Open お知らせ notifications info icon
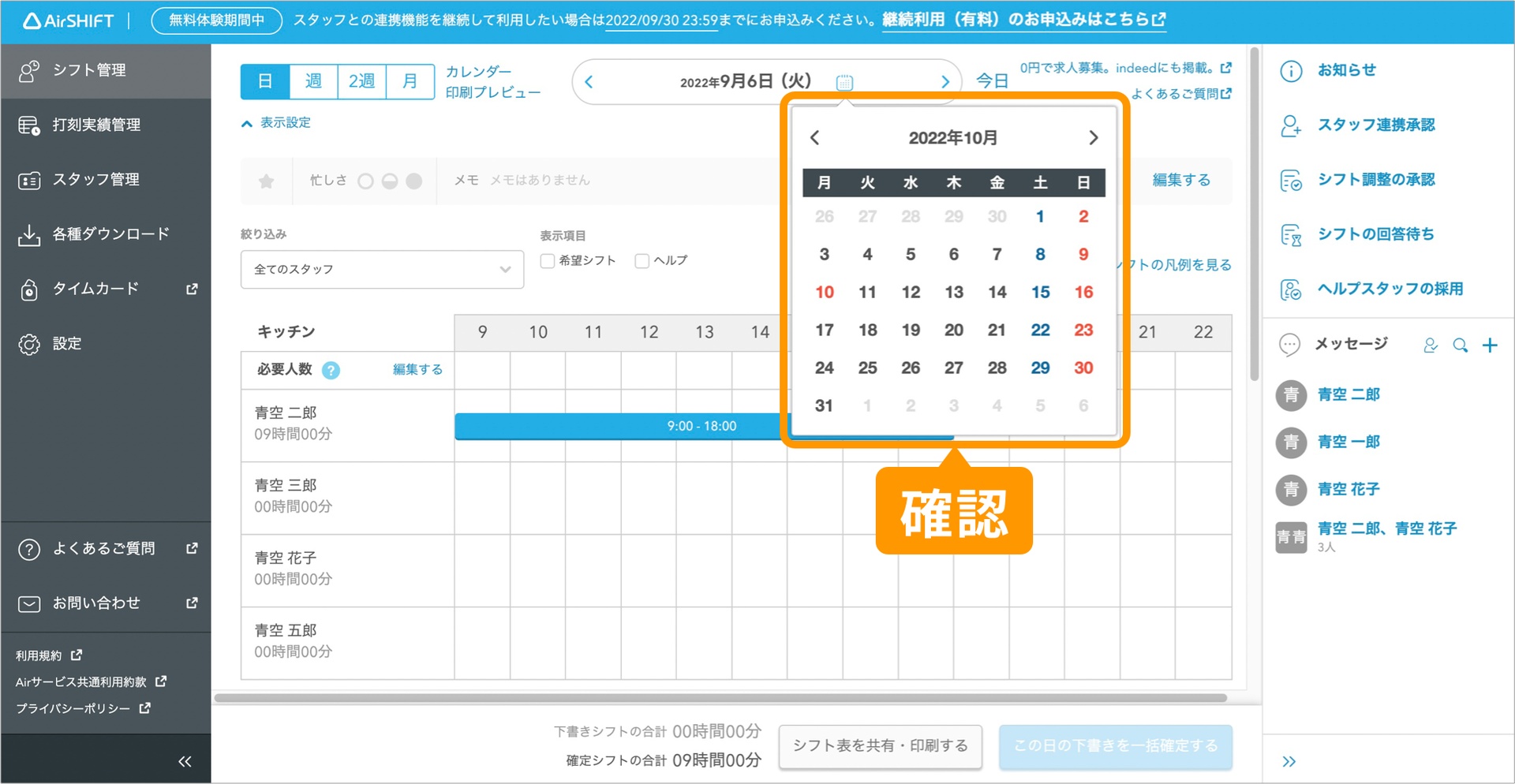 (1291, 71)
